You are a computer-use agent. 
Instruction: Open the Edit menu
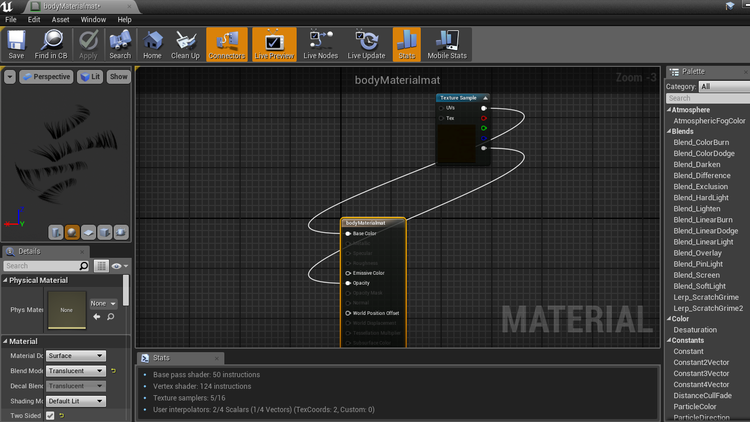[34, 20]
